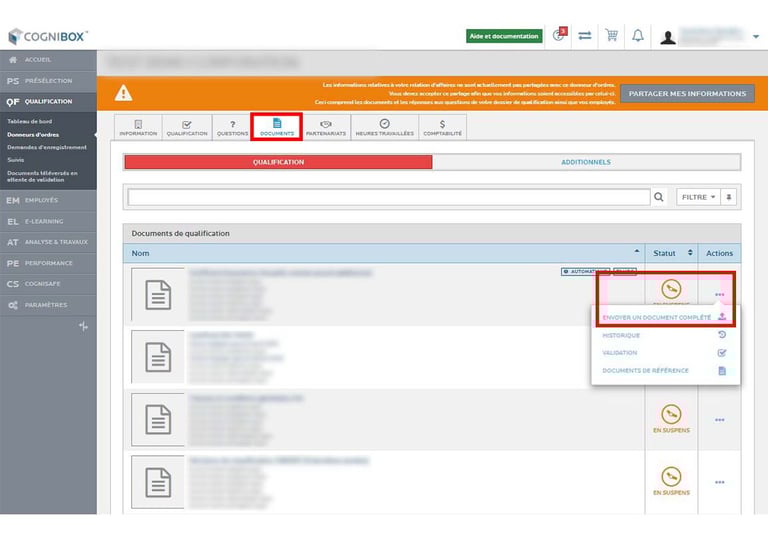Screen dimensions: 768x539
Task: Open the E-Learning sidebar section
Action: tap(48, 221)
